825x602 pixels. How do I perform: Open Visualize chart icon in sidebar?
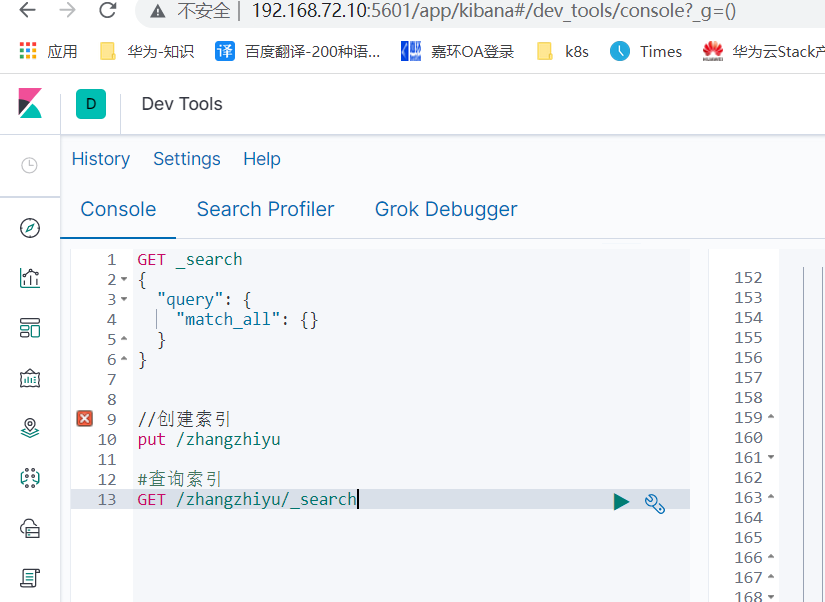30,278
